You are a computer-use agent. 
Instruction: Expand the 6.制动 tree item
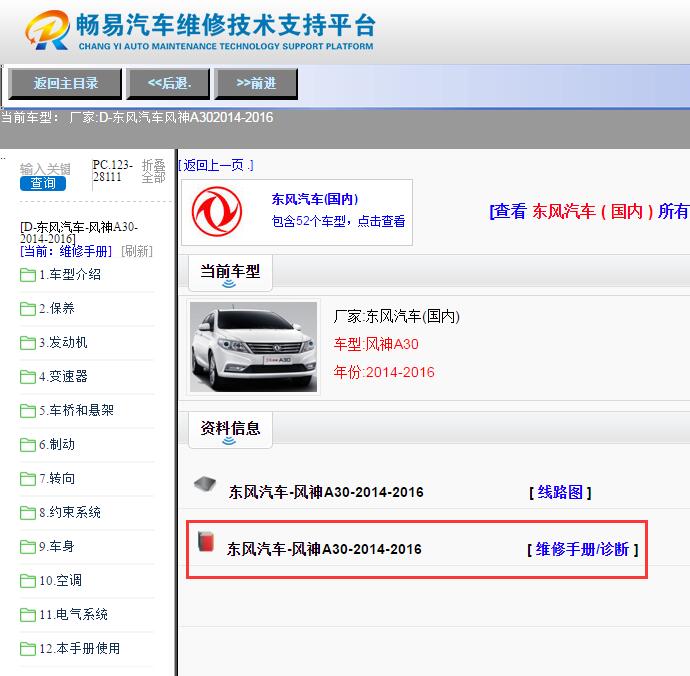pos(57,444)
